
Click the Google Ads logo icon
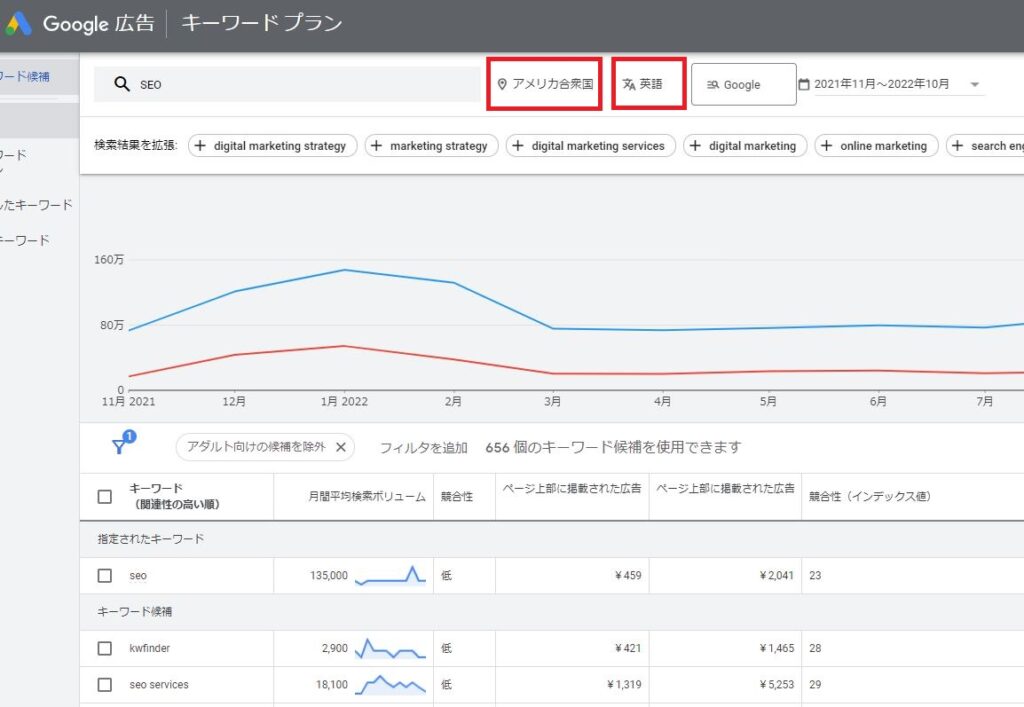pyautogui.click(x=18, y=24)
